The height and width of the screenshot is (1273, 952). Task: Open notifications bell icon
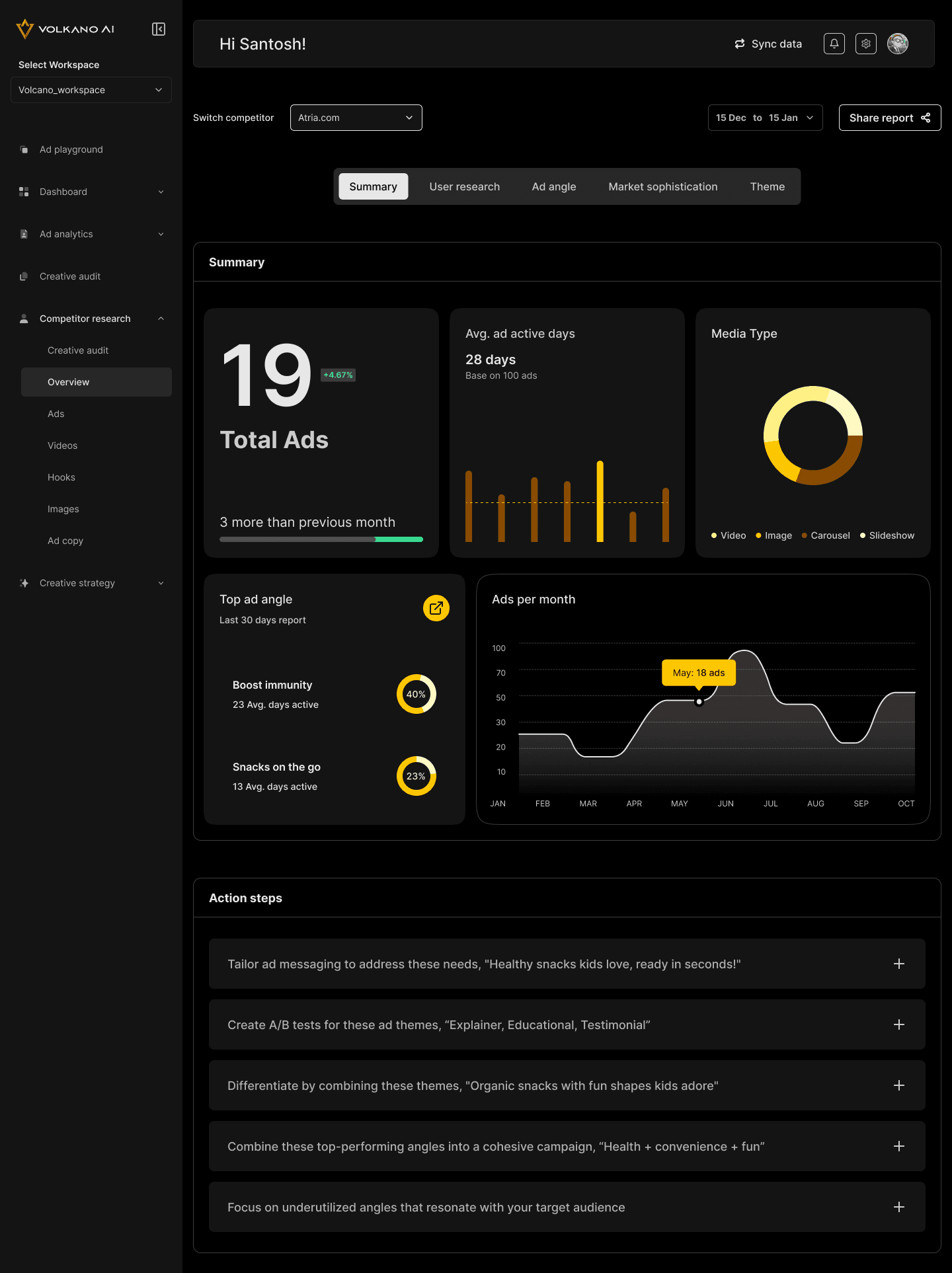pos(834,44)
